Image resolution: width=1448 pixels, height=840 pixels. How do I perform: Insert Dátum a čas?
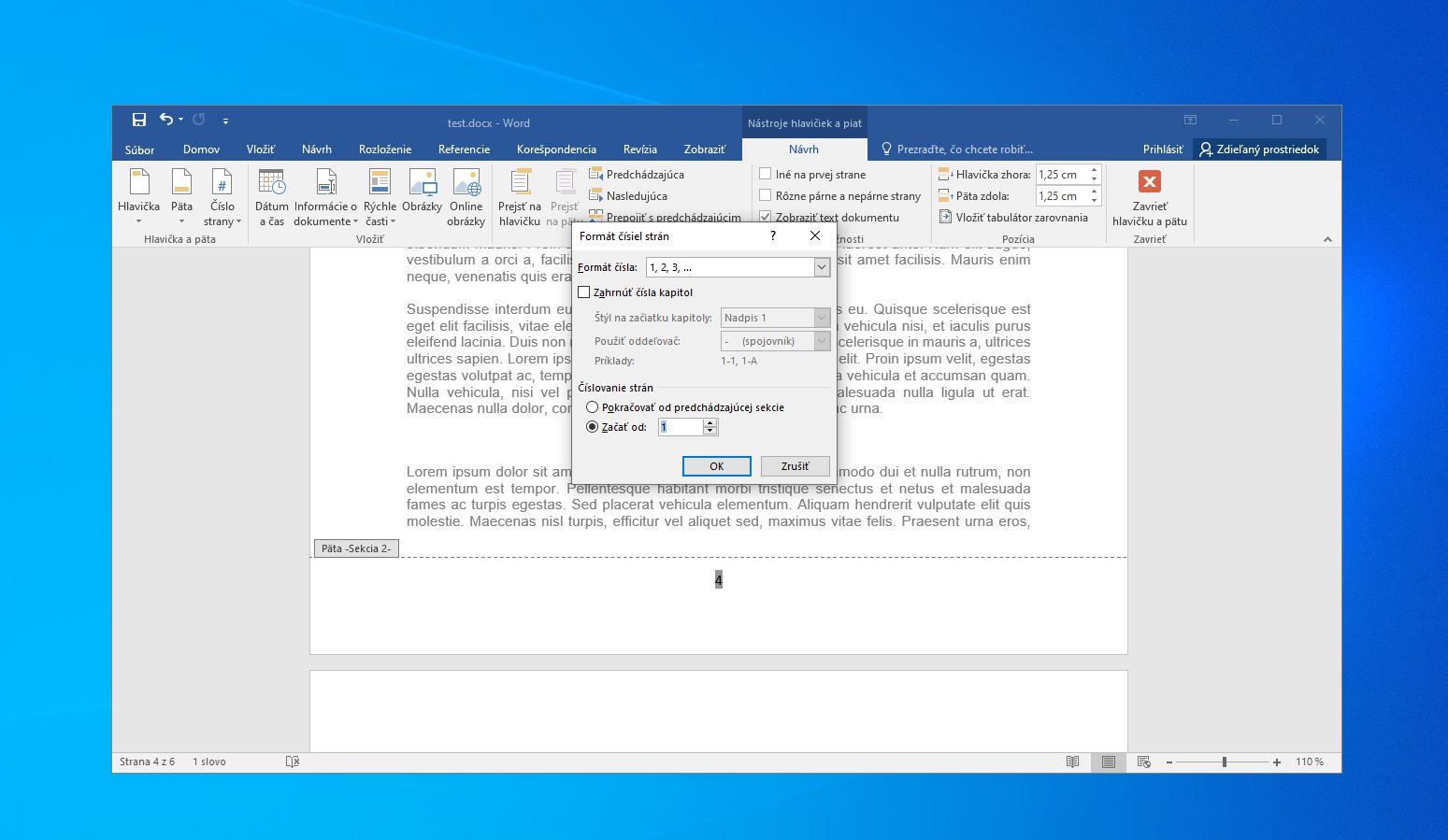272,197
